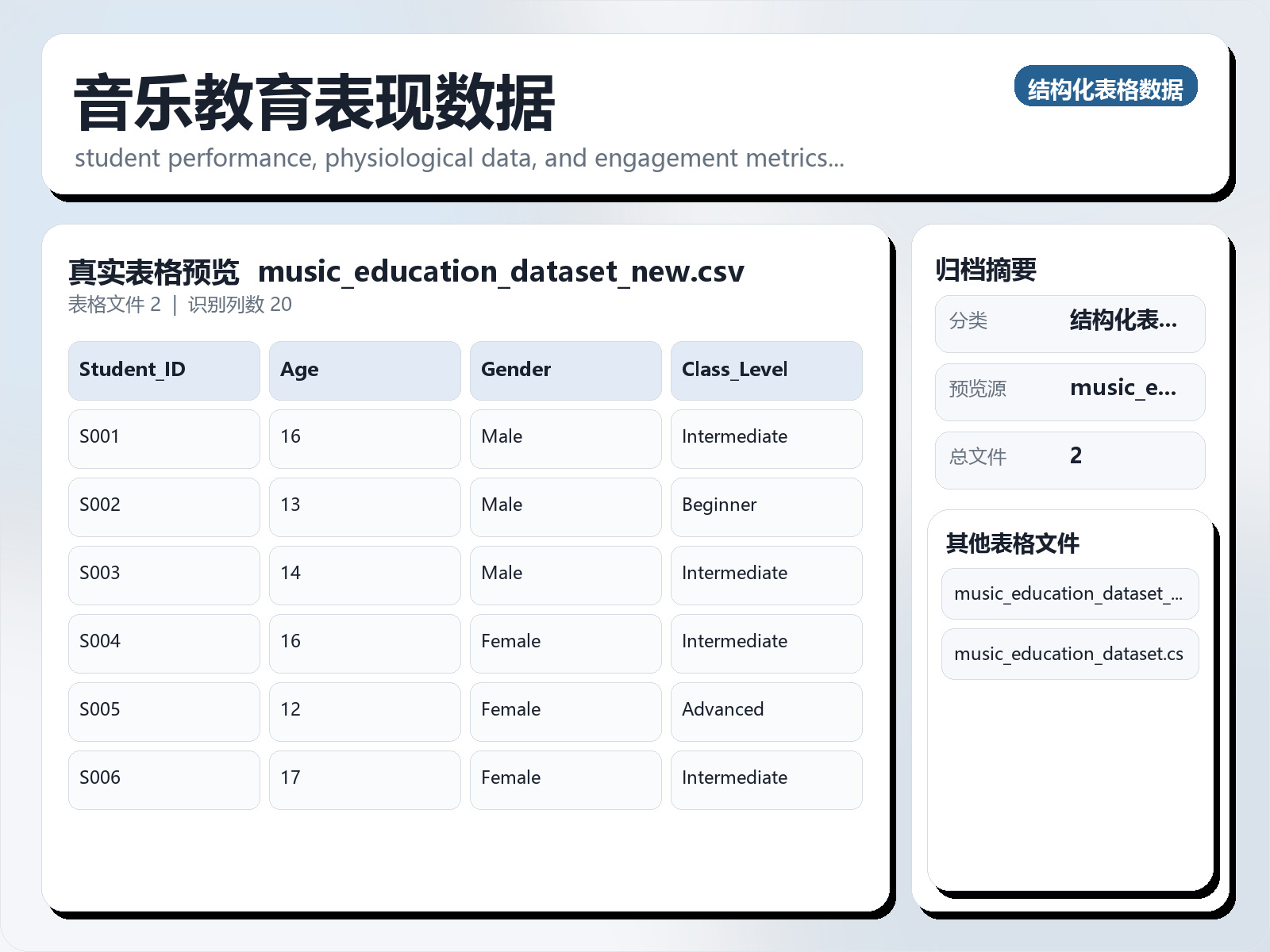Open music_education_dataset.cs in other files list
Image resolution: width=1270 pixels, height=952 pixels.
1069,654
